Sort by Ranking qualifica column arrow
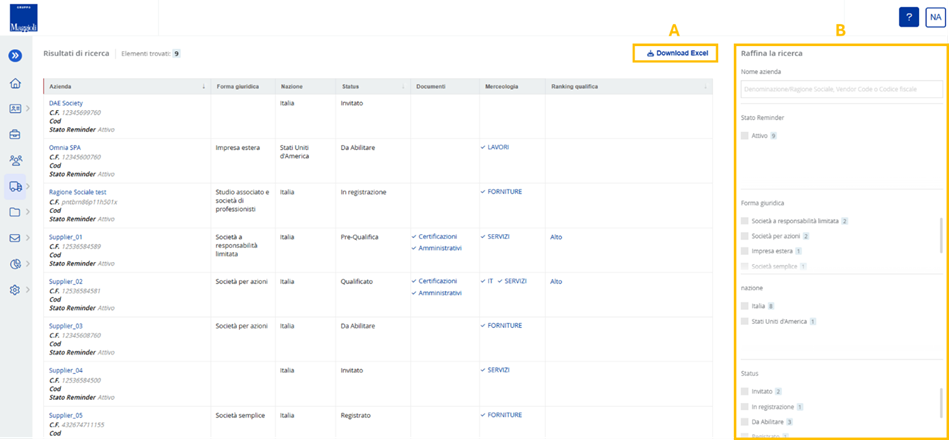The width and height of the screenshot is (949, 440). pos(705,87)
